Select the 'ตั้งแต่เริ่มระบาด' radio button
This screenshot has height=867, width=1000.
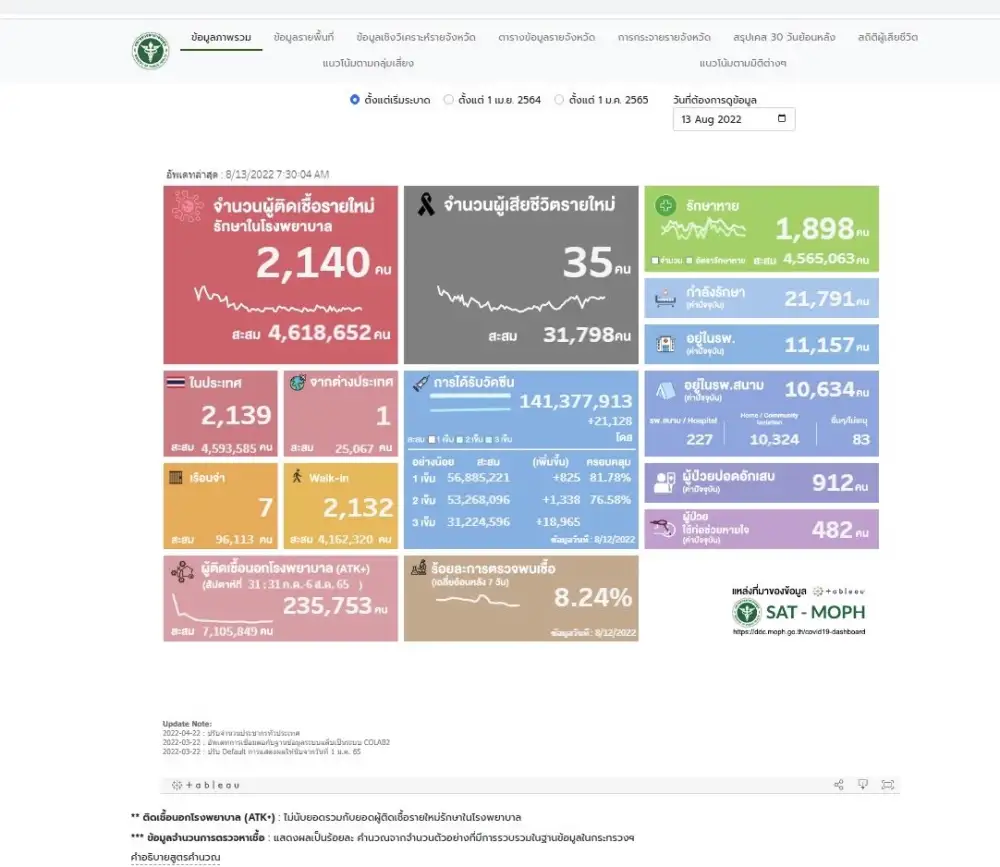point(355,100)
